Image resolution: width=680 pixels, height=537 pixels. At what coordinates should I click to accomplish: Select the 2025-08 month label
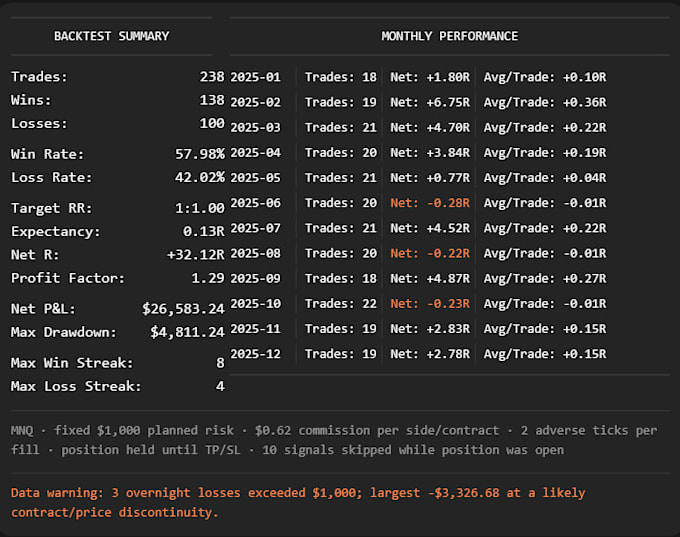pos(255,253)
